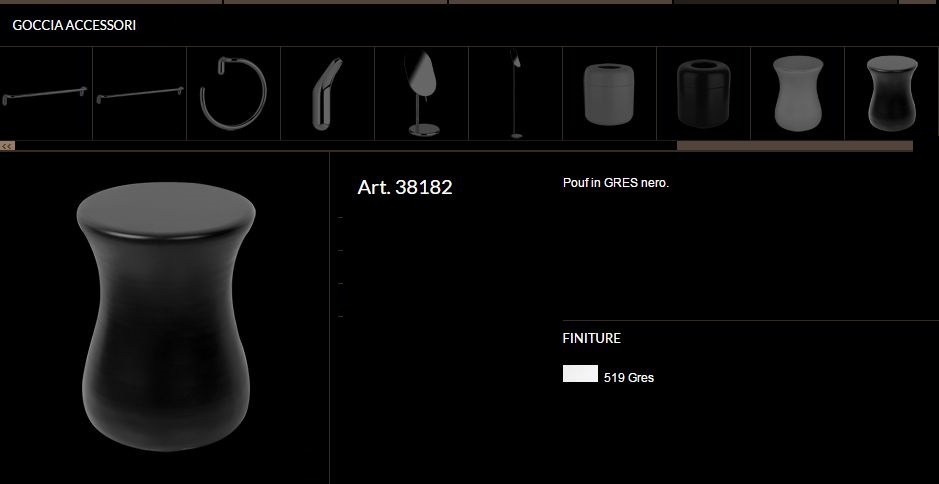This screenshot has width=939, height=484.
Task: Select the grey lidded container thumbnail
Action: point(610,93)
